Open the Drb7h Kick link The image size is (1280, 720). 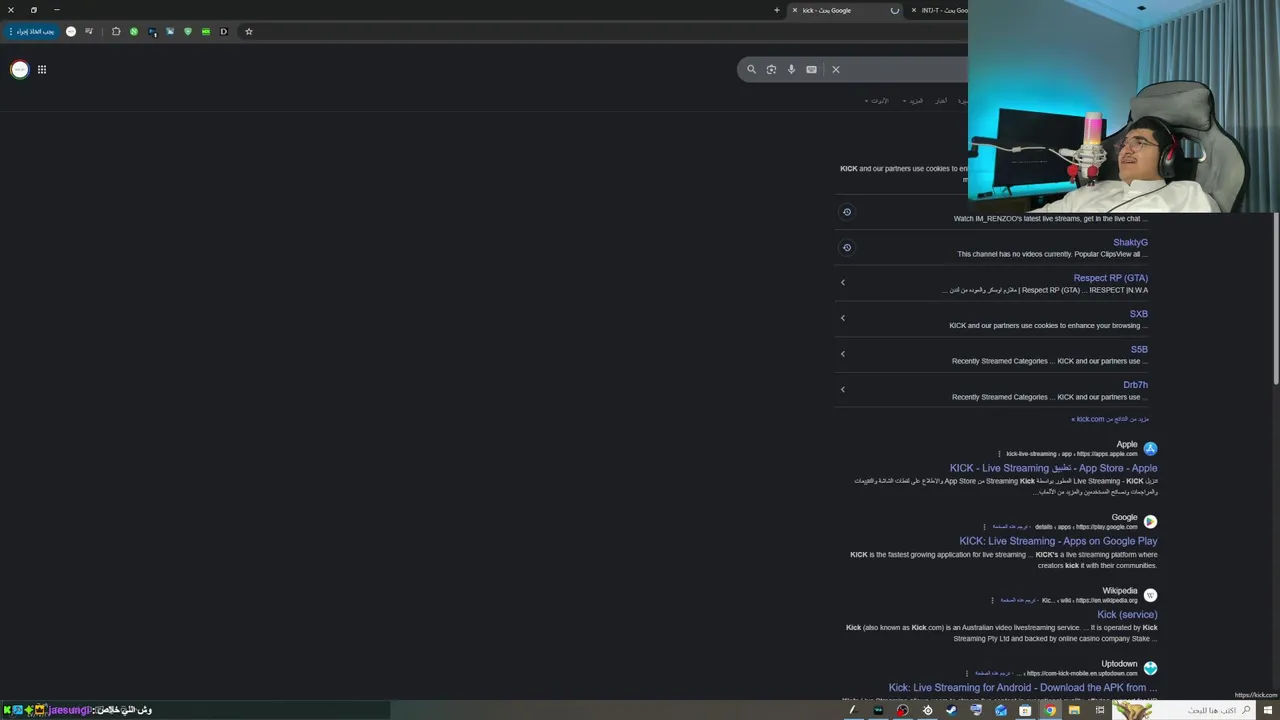pyautogui.click(x=1135, y=385)
